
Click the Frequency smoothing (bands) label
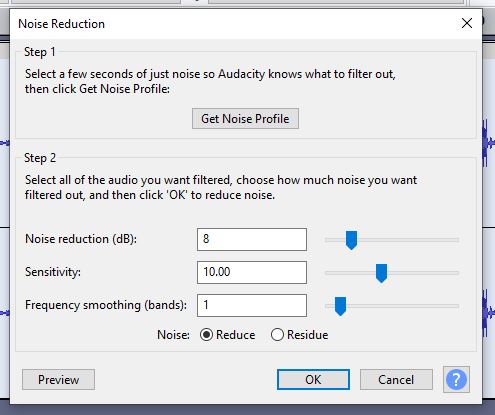106,305
